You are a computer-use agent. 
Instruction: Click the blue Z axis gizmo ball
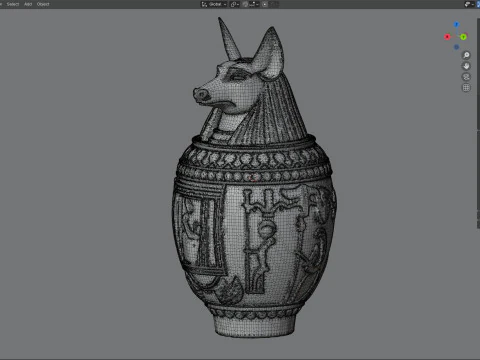[x=456, y=25]
